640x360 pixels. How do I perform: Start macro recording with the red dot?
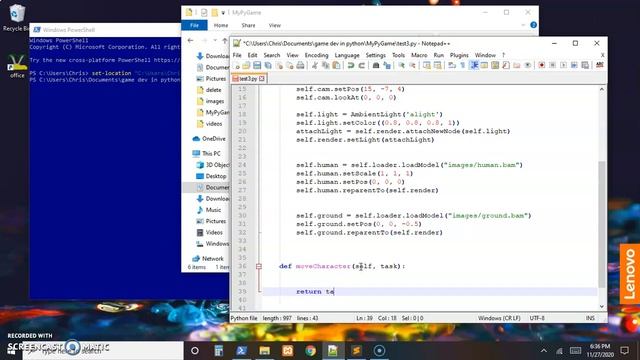542,65
